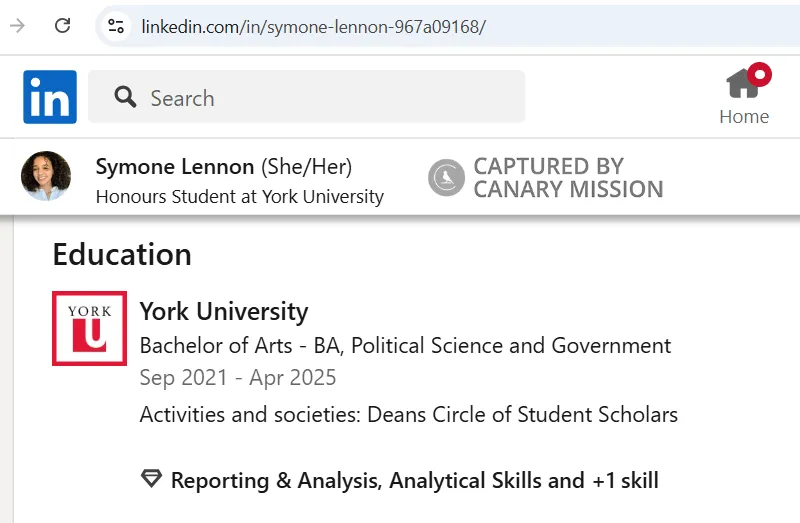Select the Deans Circle of Student Scholars text
Screen dimensions: 800x523
tap(522, 414)
